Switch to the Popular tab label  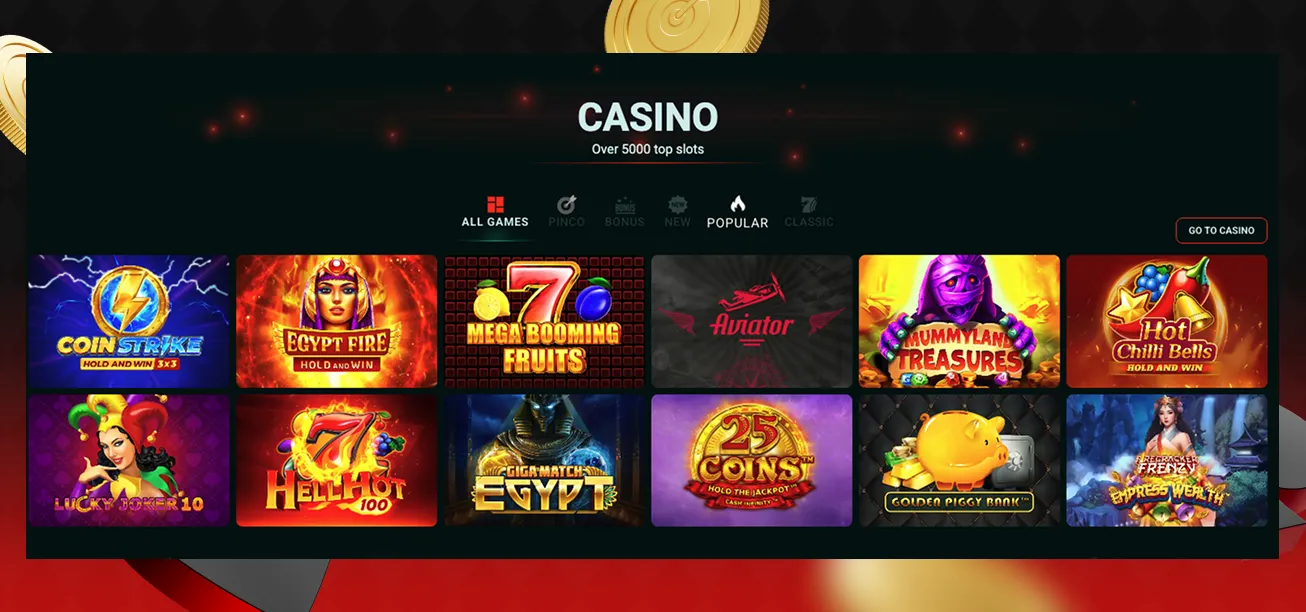(x=738, y=223)
